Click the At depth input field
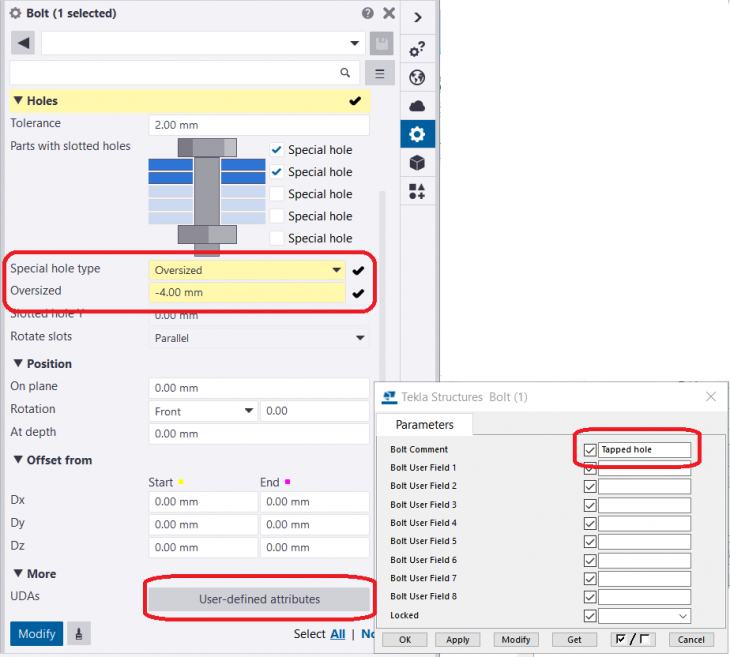This screenshot has height=657, width=730. click(x=259, y=433)
